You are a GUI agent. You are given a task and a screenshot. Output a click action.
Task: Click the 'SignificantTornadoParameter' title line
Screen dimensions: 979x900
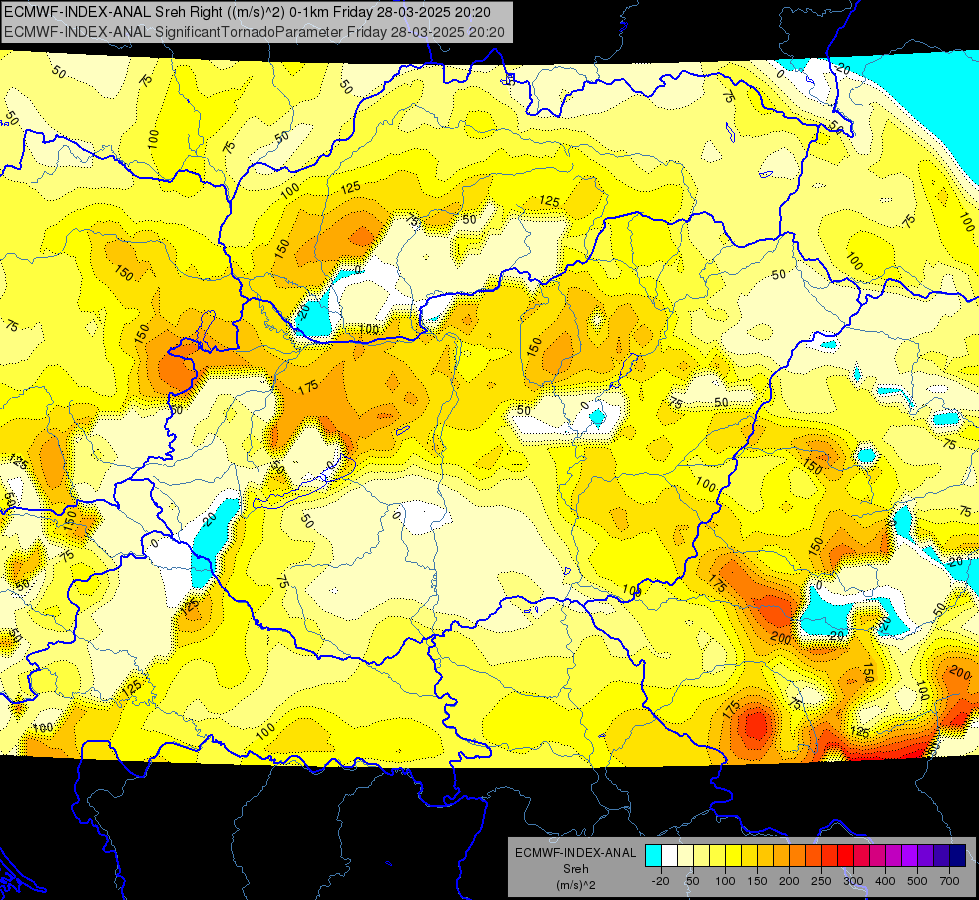point(254,32)
